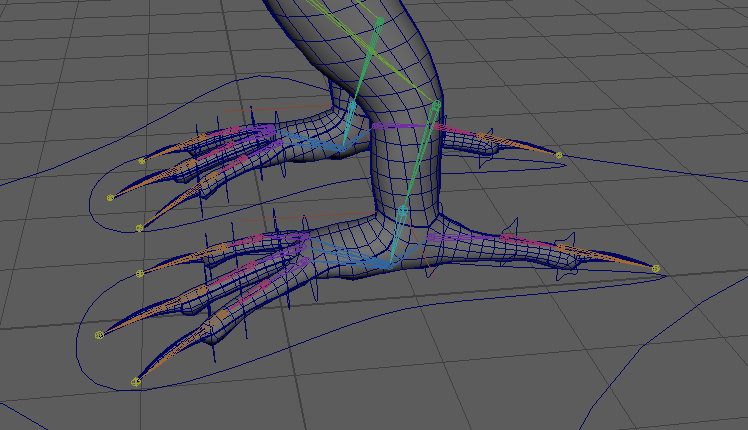
Task: Select near foot's uppermost front claw tip locator
Action: click(x=140, y=272)
